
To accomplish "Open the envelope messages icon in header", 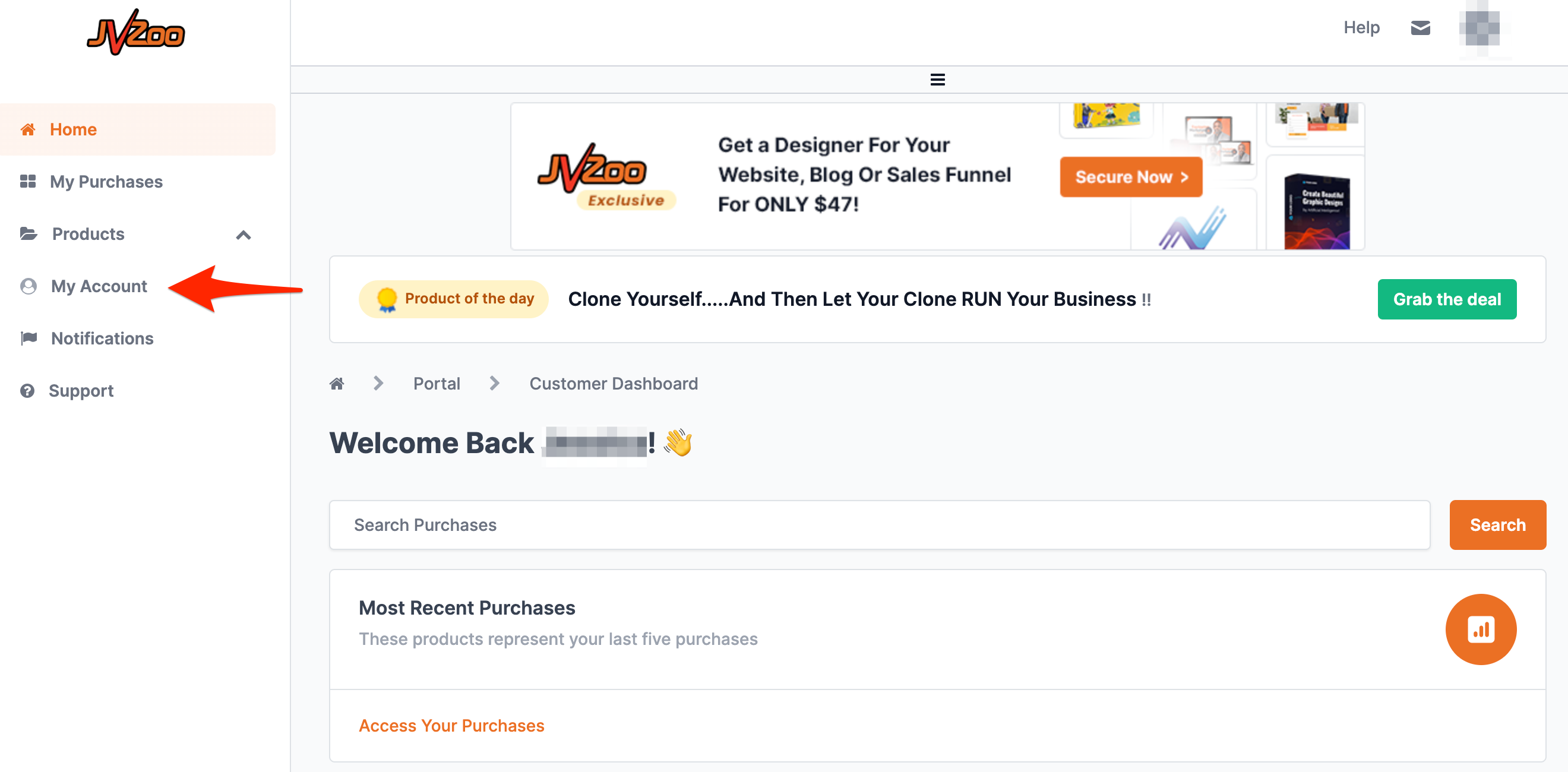I will tap(1421, 27).
